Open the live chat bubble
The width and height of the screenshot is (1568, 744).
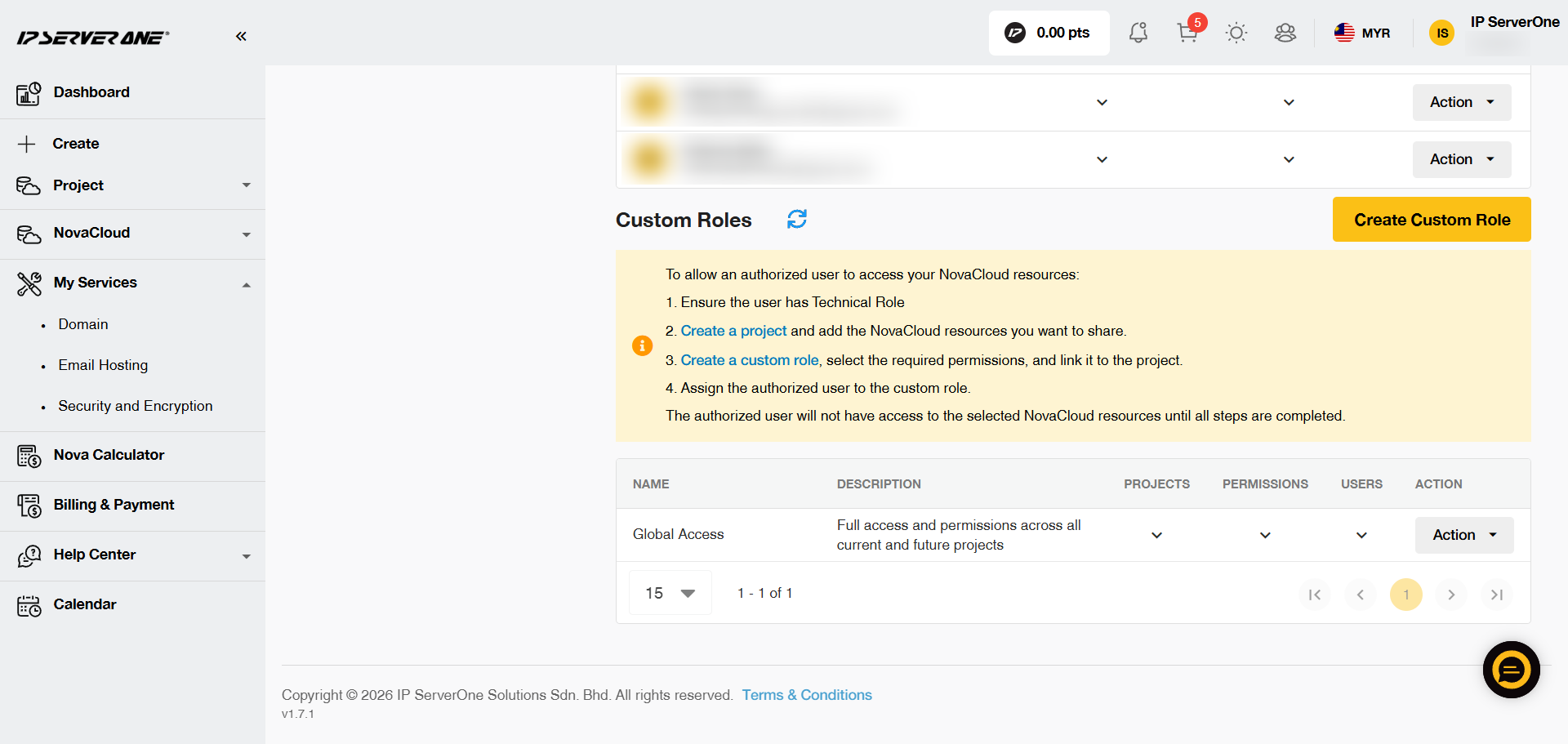(1511, 670)
